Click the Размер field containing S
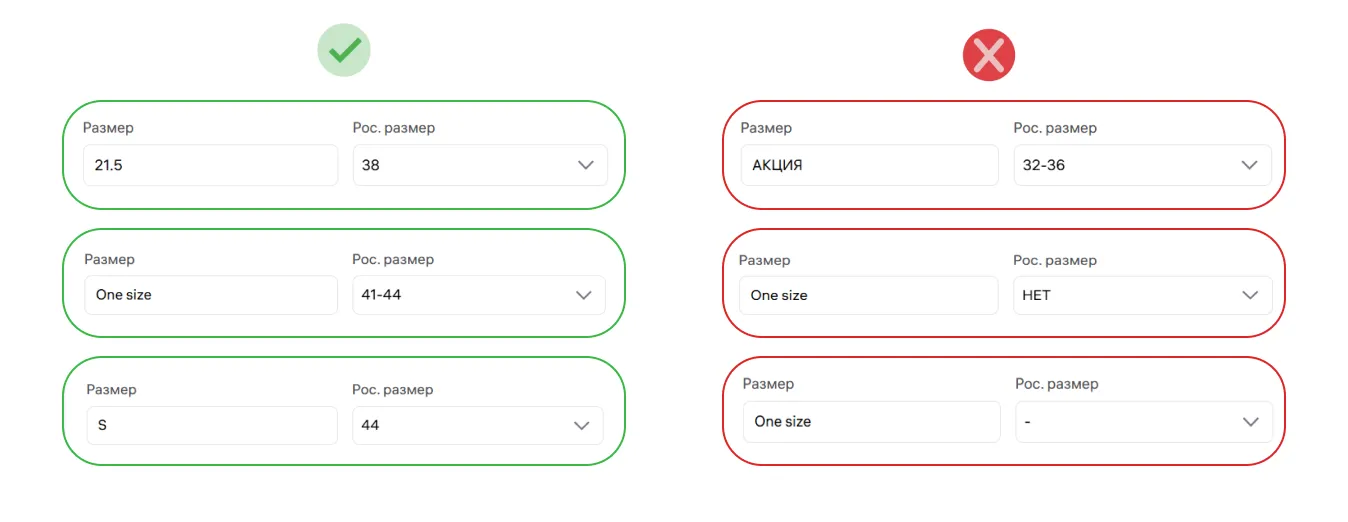 pos(211,425)
